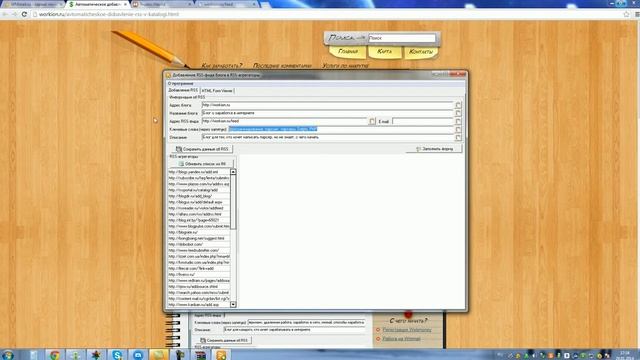Select the search.yahoo.com entry in the list
Screen dimensions: 640x360
coord(199,293)
